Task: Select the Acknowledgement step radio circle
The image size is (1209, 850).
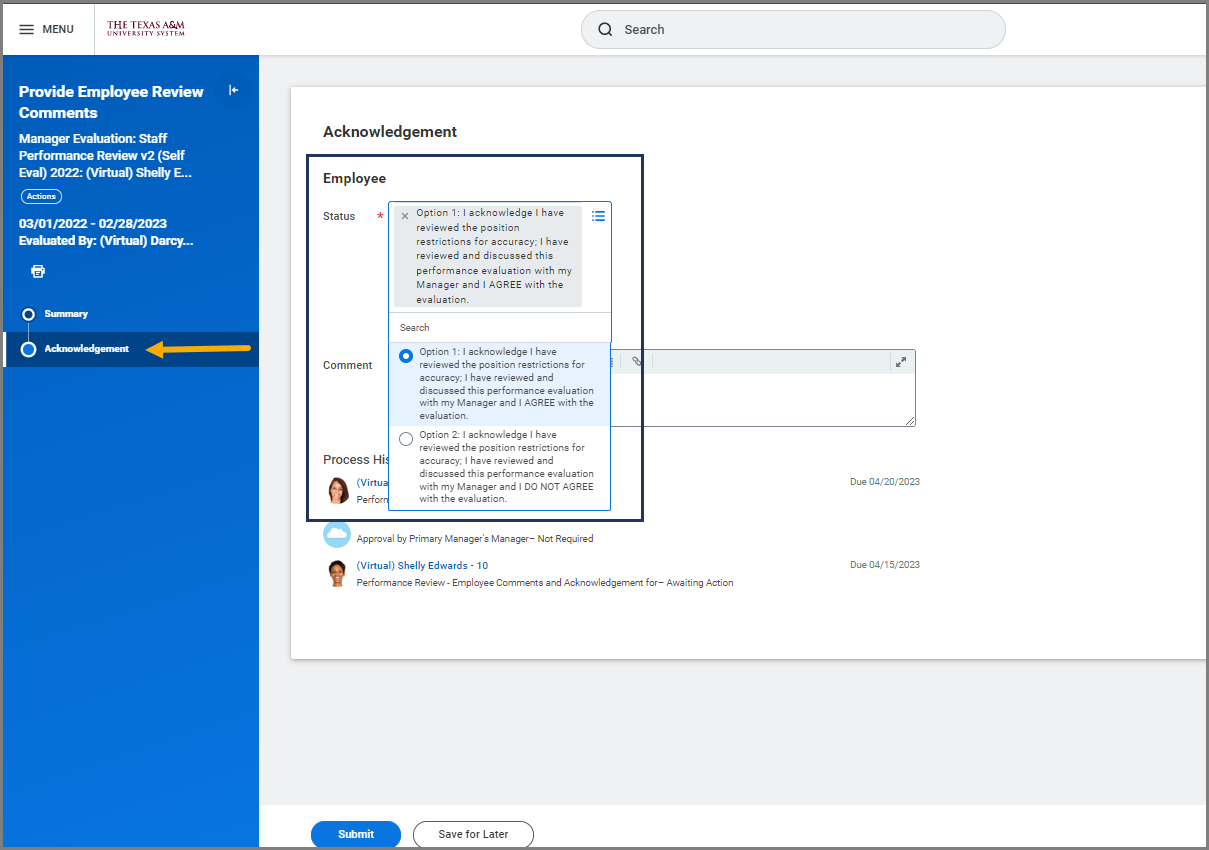Action: [x=29, y=349]
